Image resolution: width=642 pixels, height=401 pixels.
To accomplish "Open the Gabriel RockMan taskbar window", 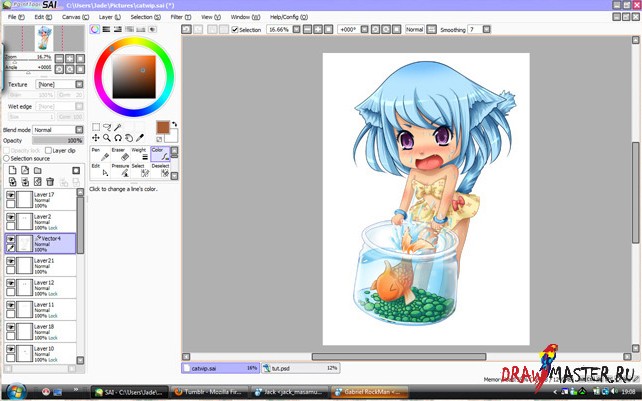I will coord(369,392).
